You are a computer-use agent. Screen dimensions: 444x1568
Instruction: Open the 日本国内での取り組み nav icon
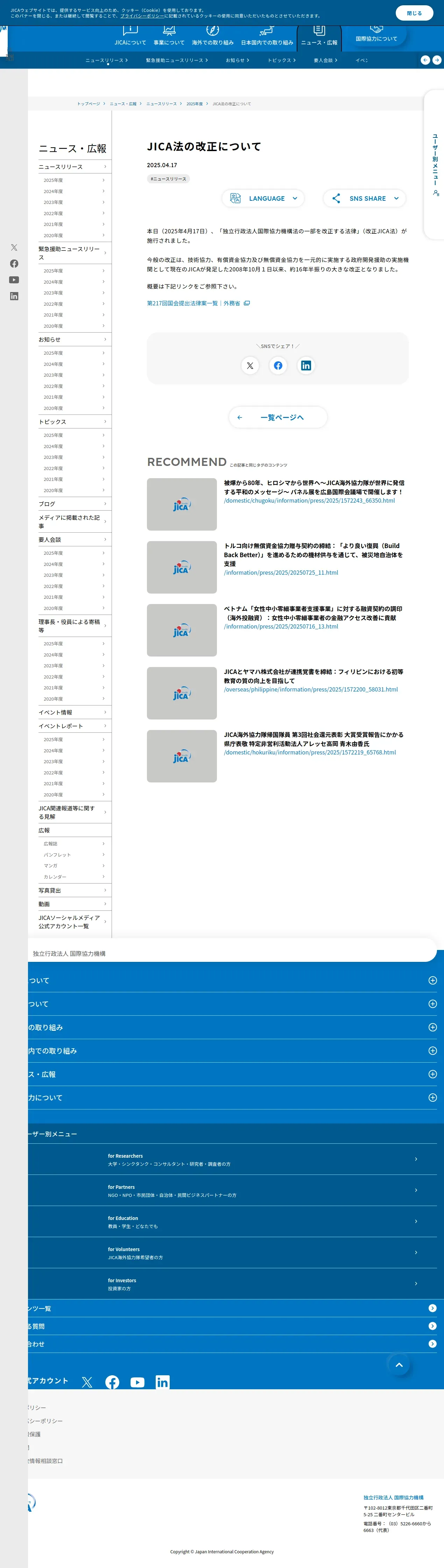(267, 35)
